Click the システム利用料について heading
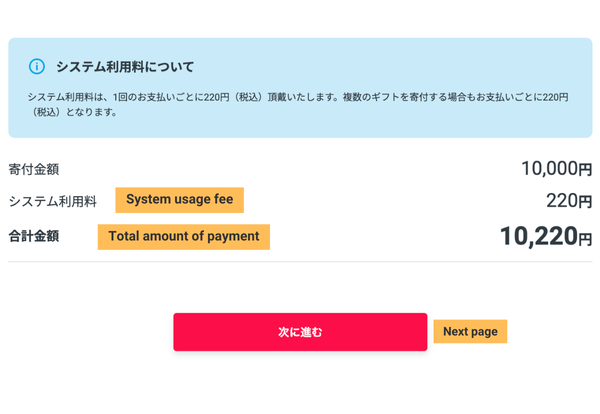 [125, 67]
